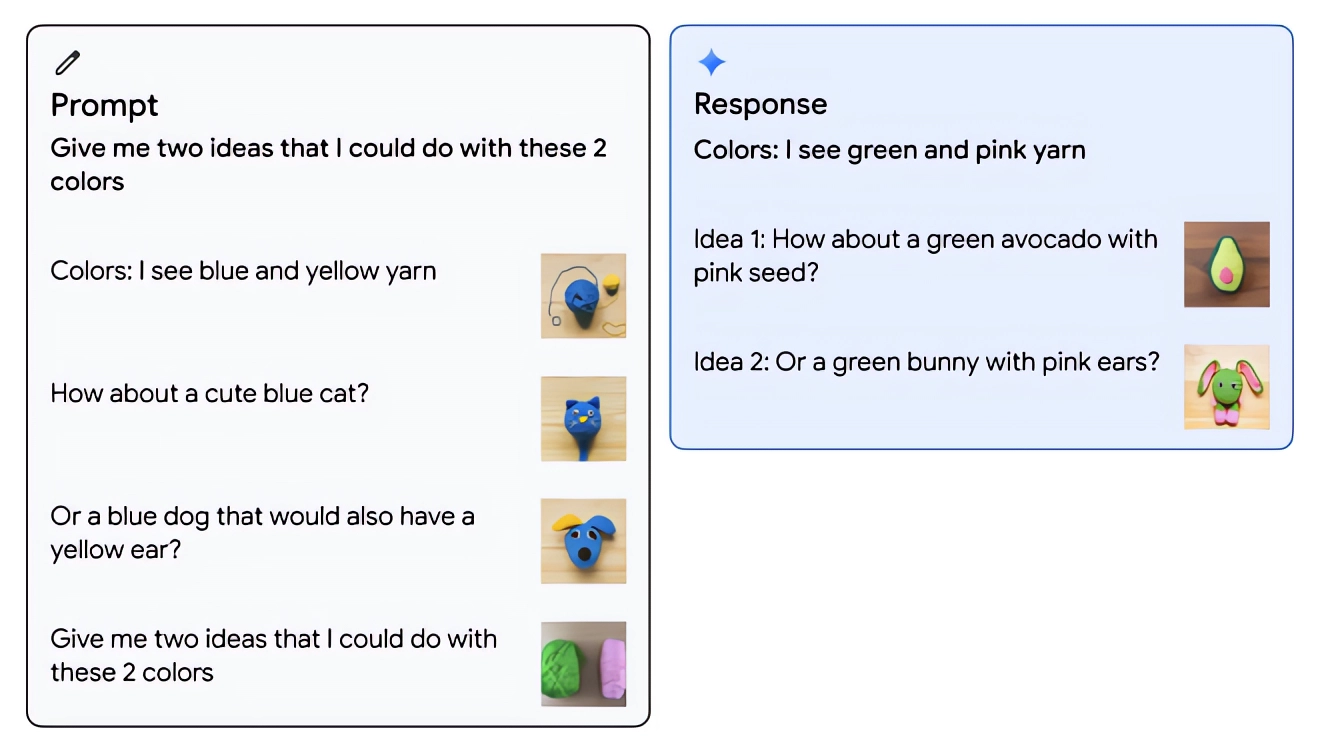Viewport: 1320px width, 748px height.
Task: Click empty area below the Response panel
Action: tap(980, 600)
